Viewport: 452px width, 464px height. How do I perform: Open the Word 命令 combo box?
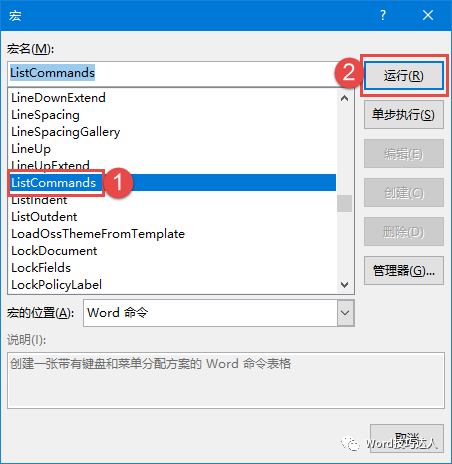click(x=219, y=313)
